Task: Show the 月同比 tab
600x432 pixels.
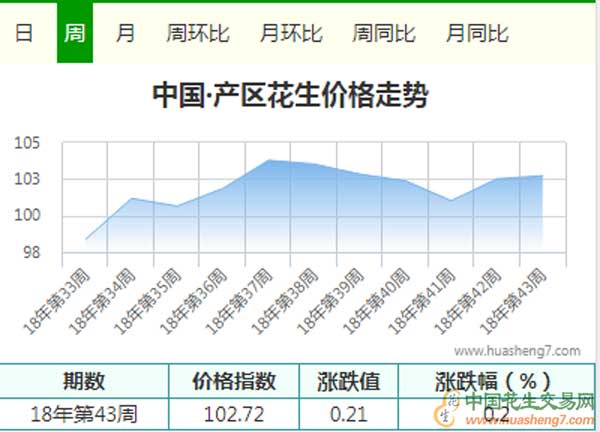Action: tap(477, 32)
